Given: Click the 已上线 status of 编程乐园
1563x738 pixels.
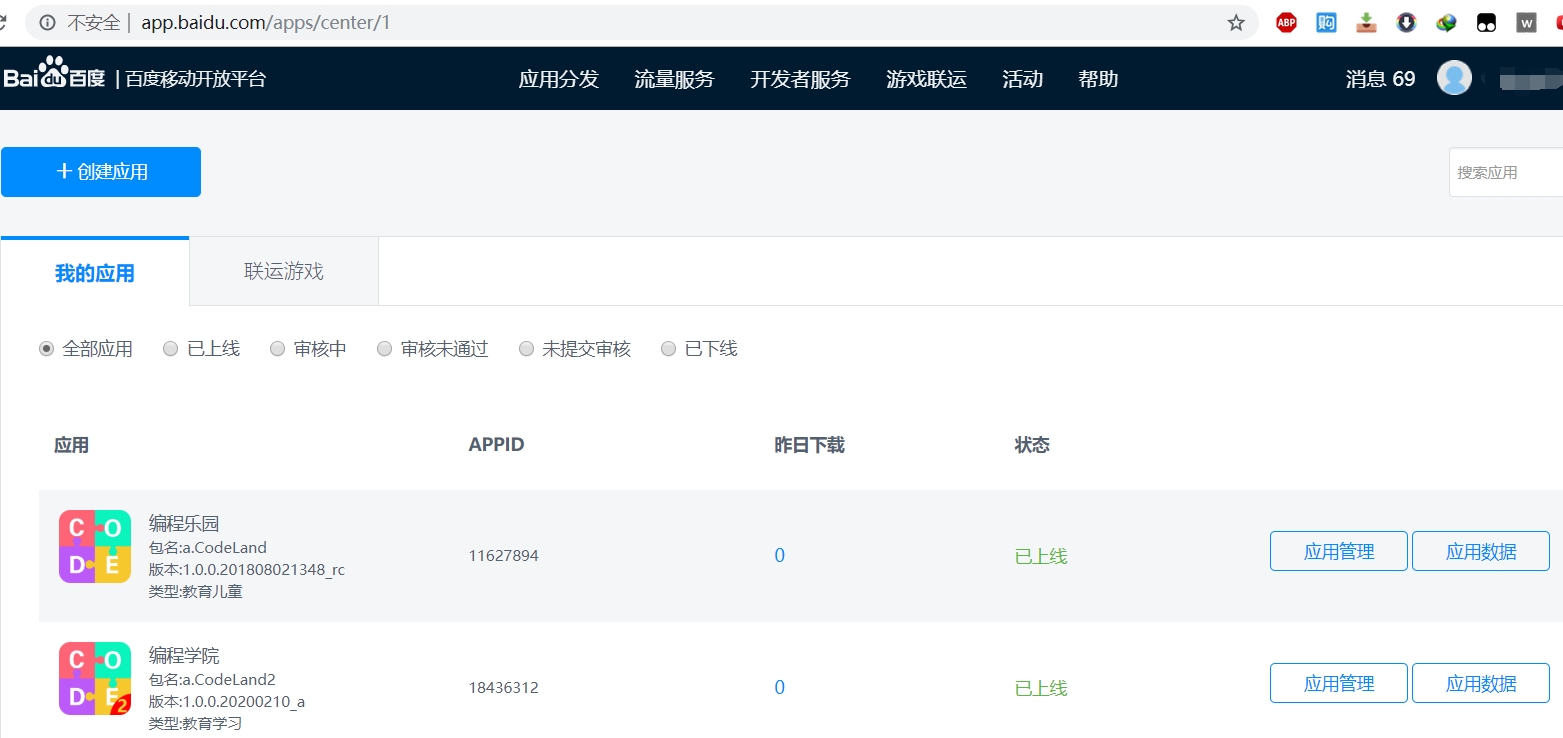Looking at the screenshot, I should 1041,556.
